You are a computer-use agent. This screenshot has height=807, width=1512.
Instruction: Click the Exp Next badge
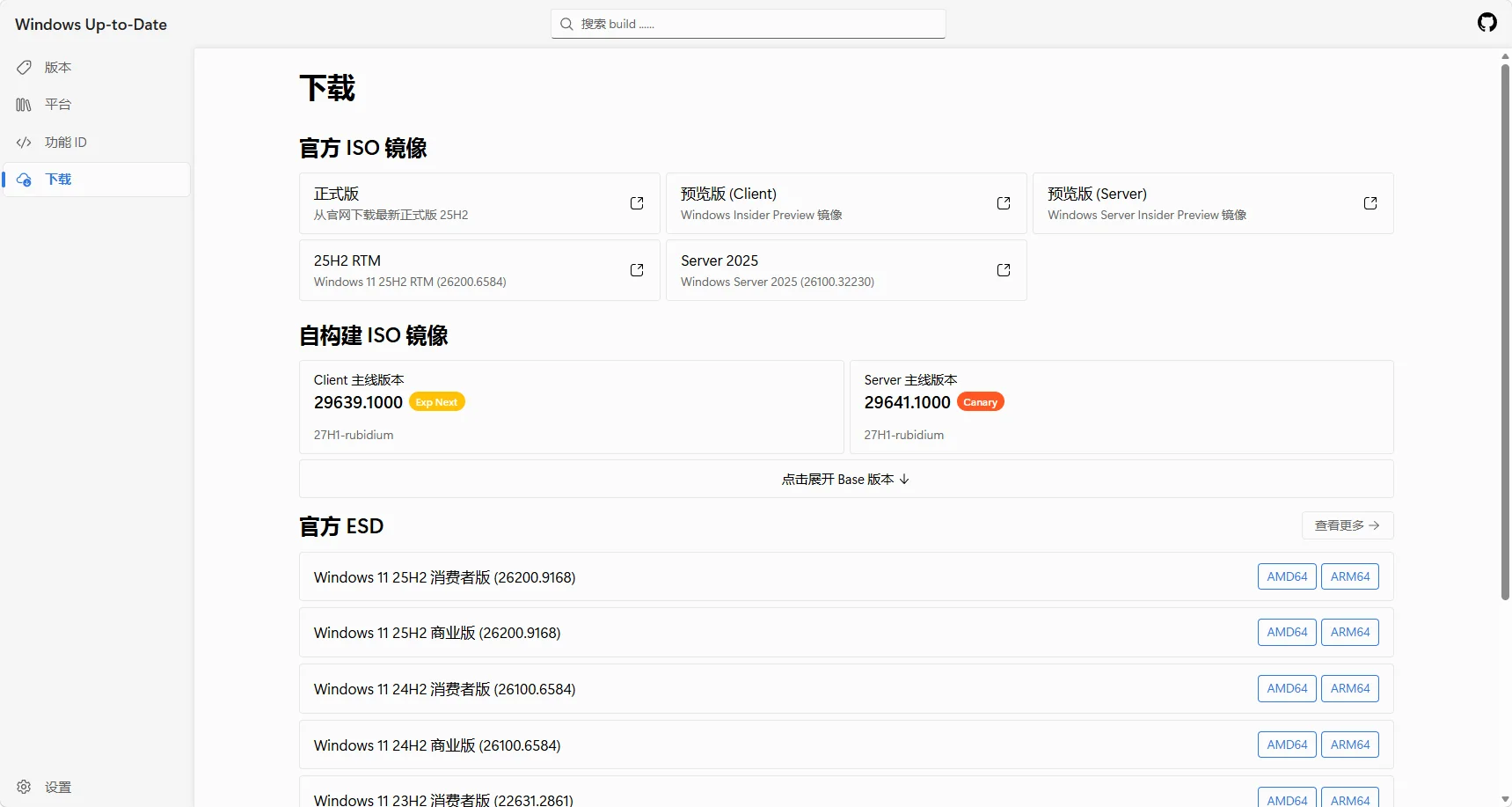point(436,402)
